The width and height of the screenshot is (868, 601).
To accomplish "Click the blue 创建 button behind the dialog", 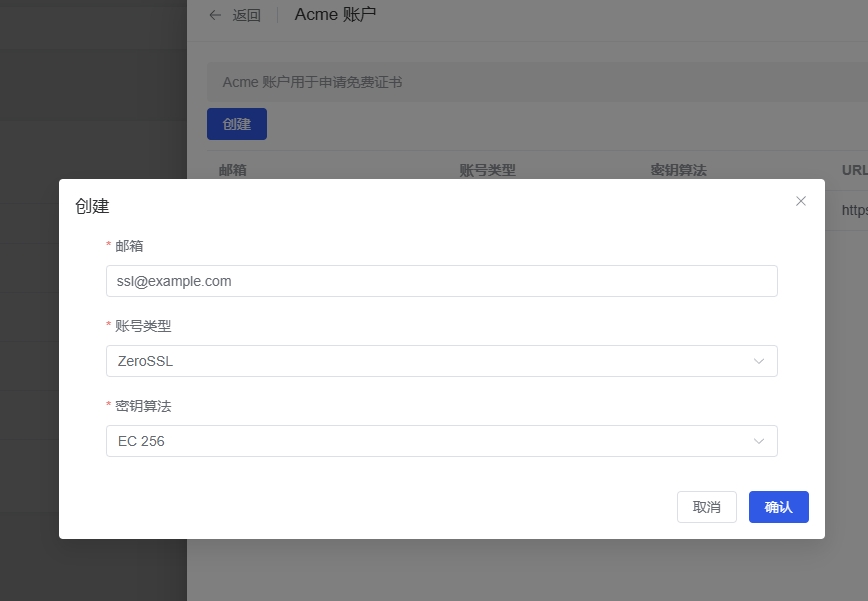I will [237, 124].
